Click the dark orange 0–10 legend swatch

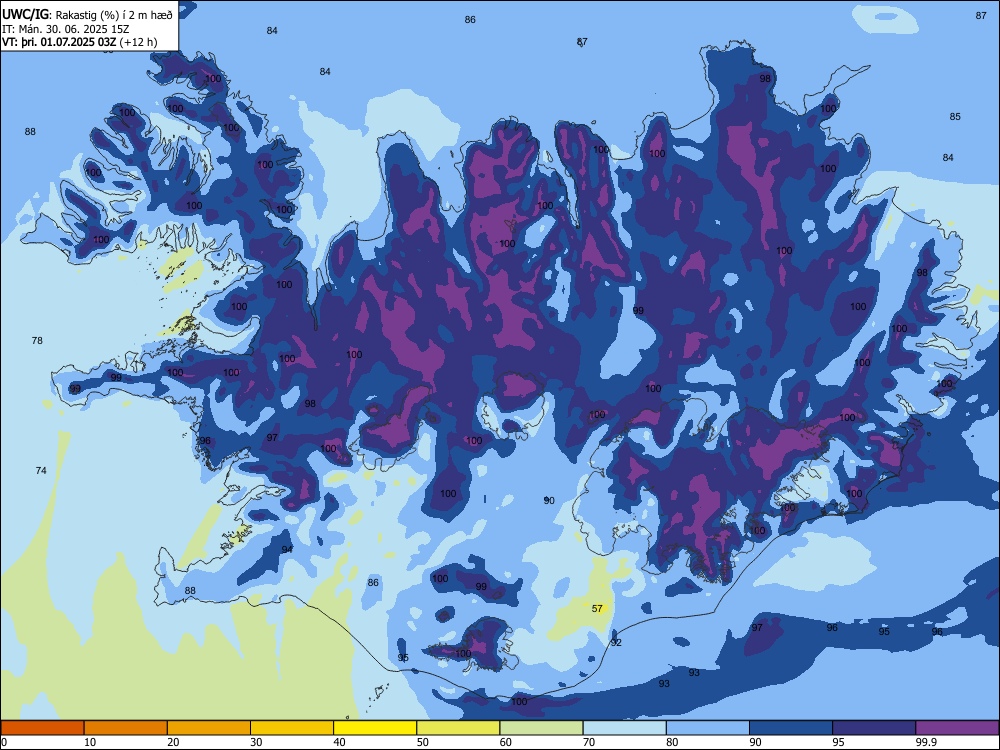[x=43, y=728]
